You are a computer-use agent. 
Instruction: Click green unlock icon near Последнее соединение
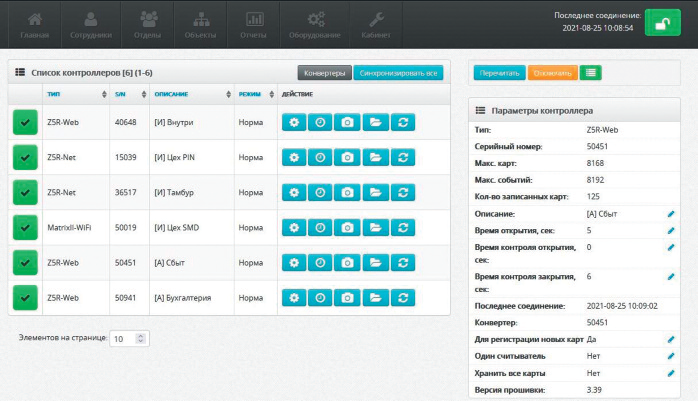(x=662, y=23)
